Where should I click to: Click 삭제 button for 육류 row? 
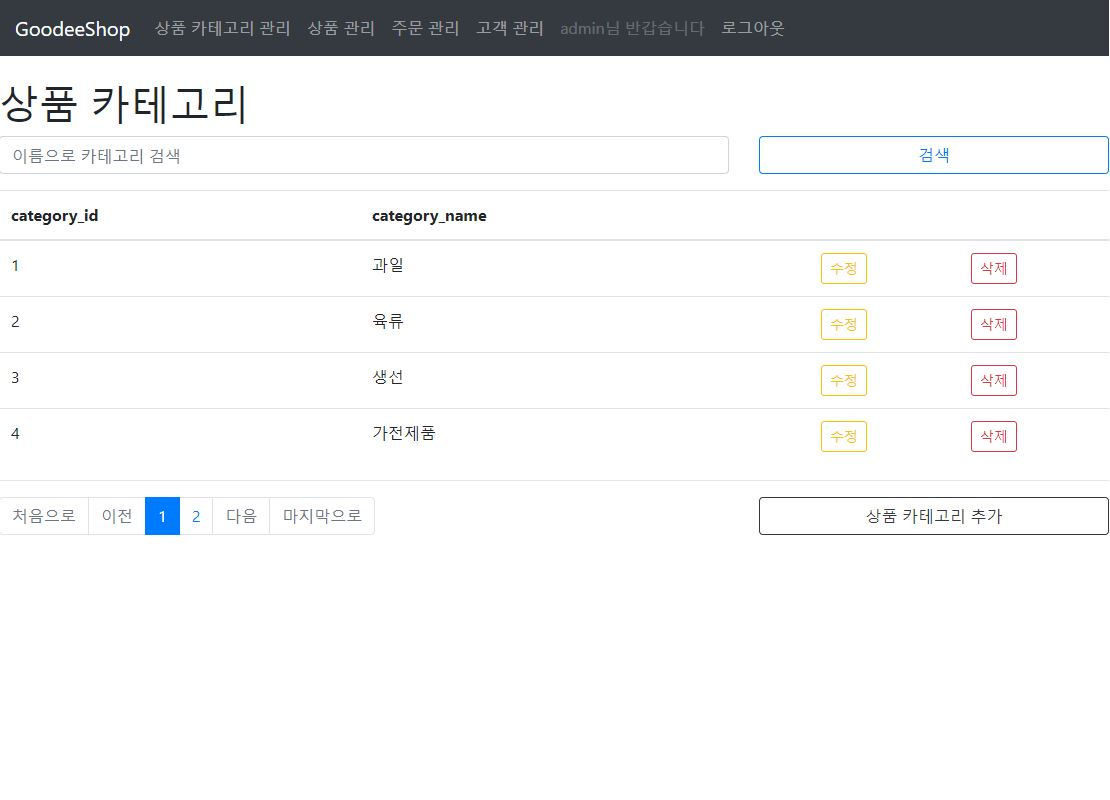click(994, 324)
